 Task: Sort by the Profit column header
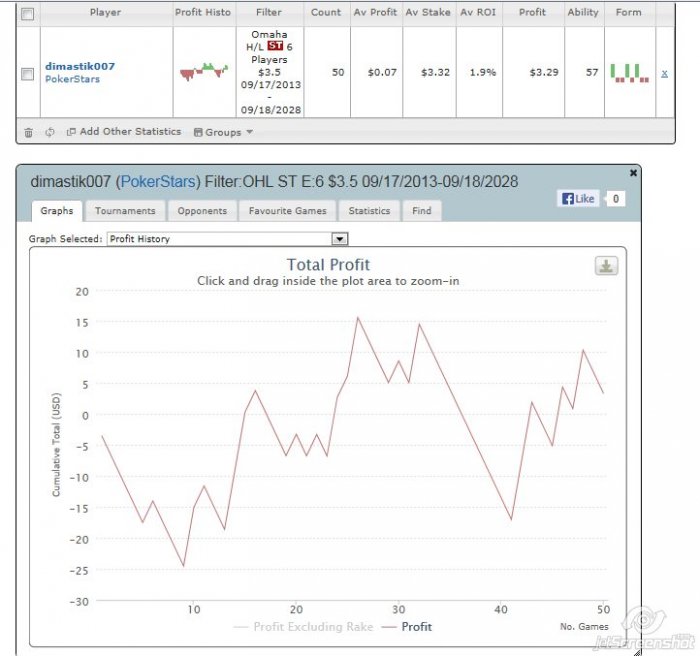point(532,13)
